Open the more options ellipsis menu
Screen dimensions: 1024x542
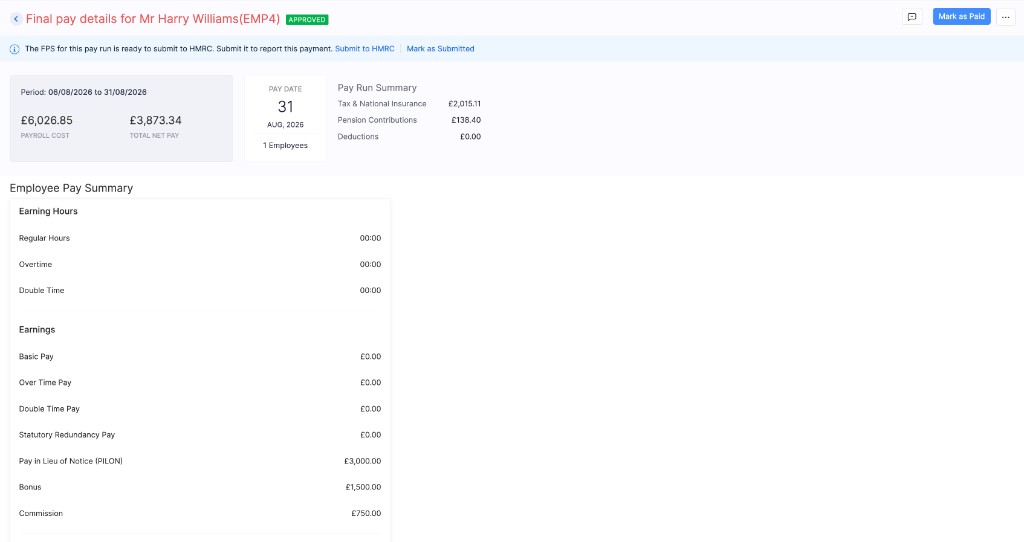pos(1006,17)
